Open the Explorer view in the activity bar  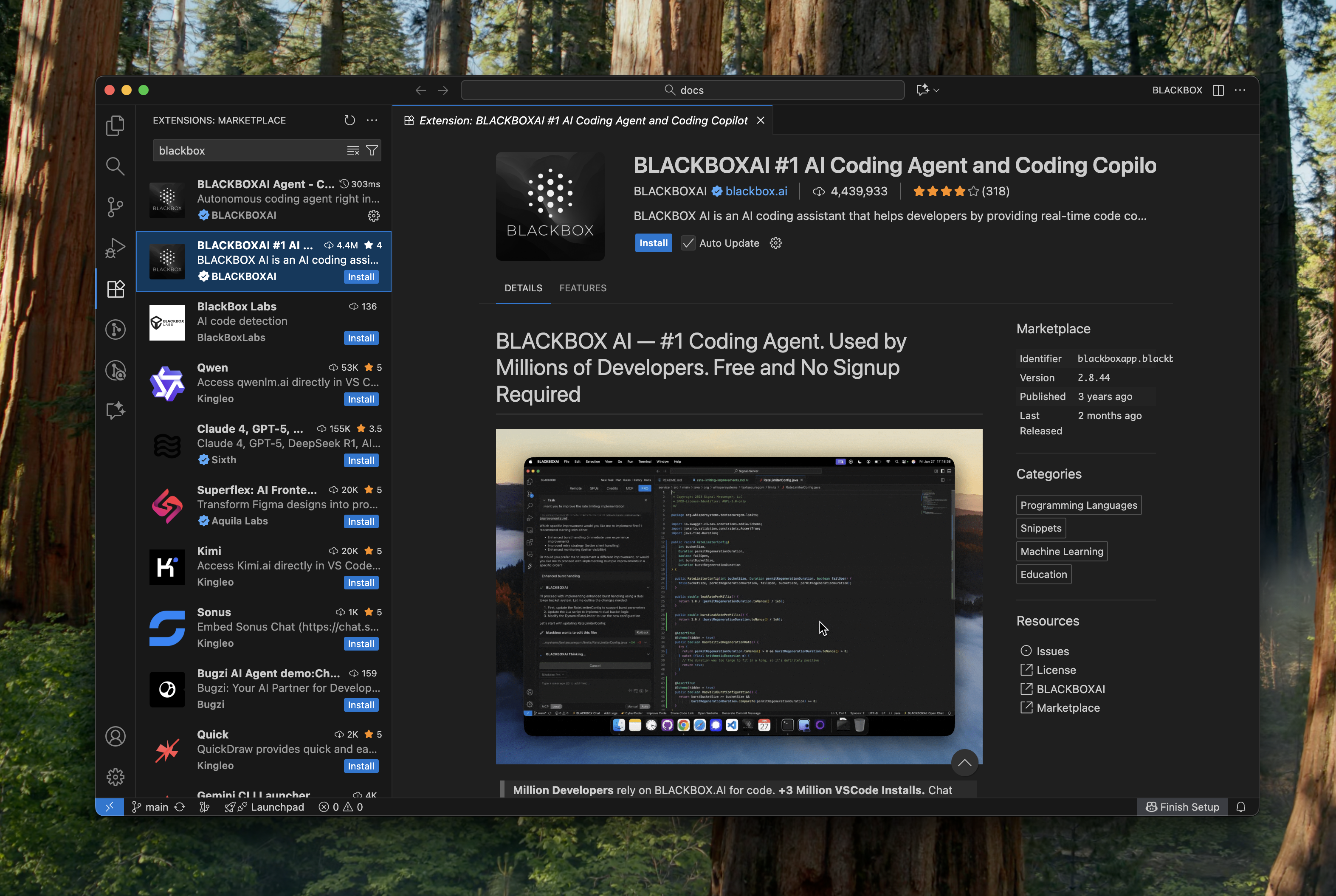point(115,125)
